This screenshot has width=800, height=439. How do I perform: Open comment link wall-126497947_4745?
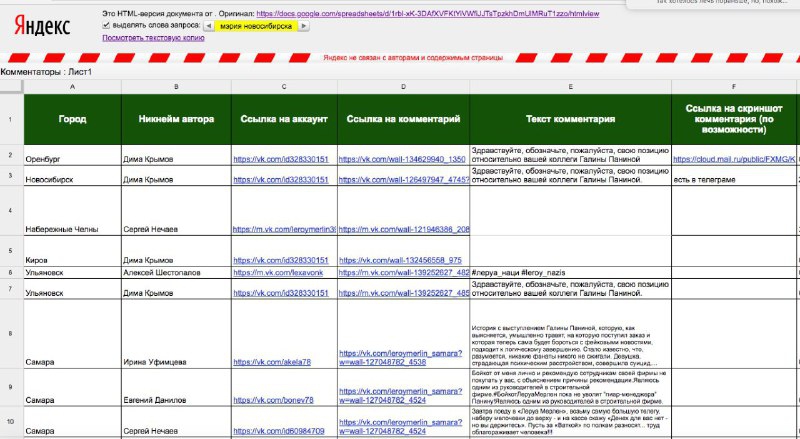tap(404, 180)
